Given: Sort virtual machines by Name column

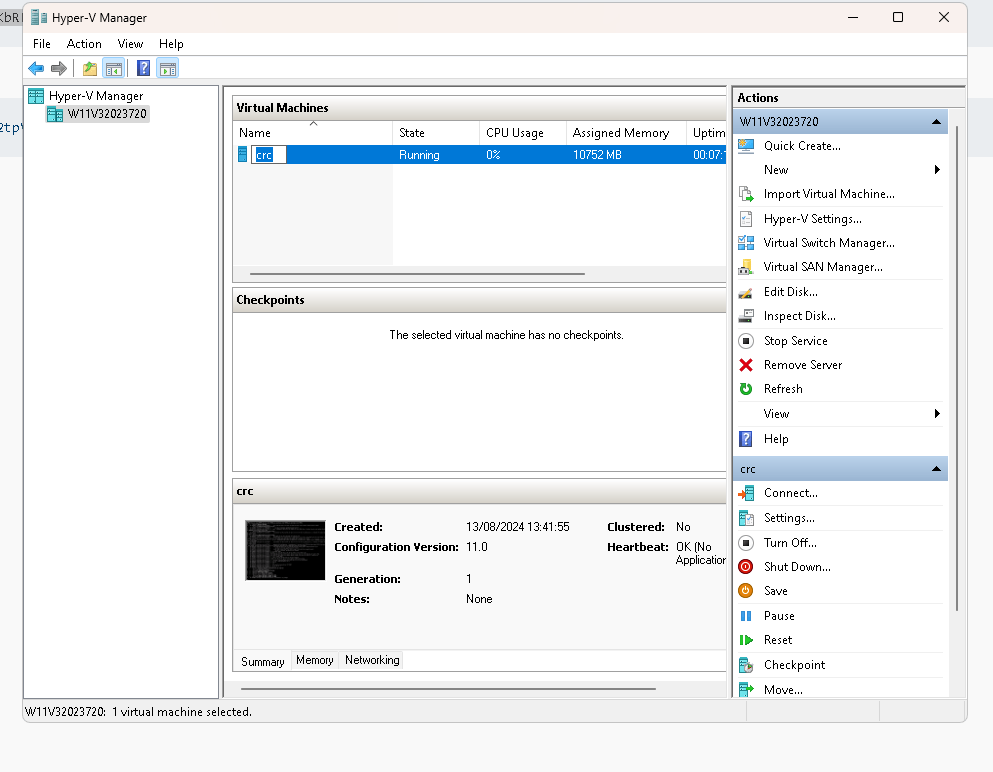Looking at the screenshot, I should [313, 133].
